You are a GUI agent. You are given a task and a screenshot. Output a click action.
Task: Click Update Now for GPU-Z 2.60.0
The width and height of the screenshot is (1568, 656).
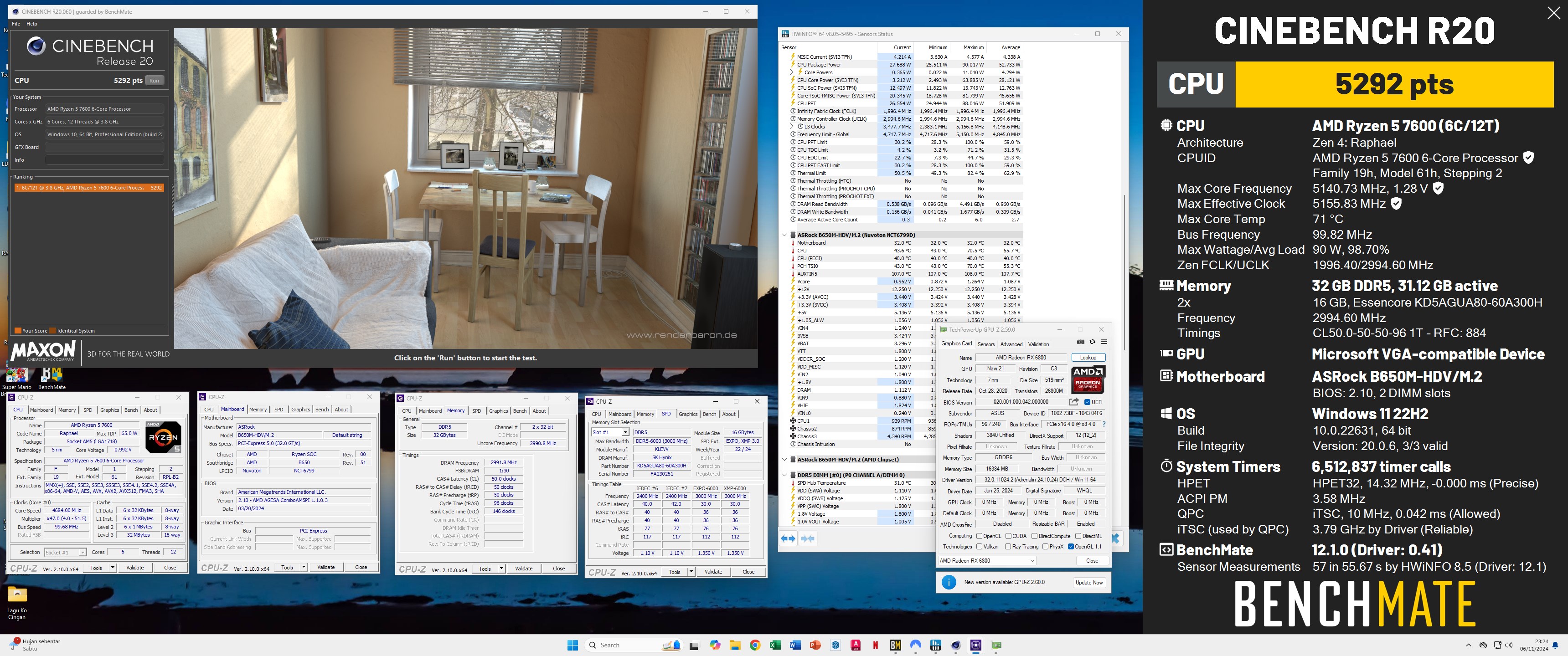tap(1089, 582)
